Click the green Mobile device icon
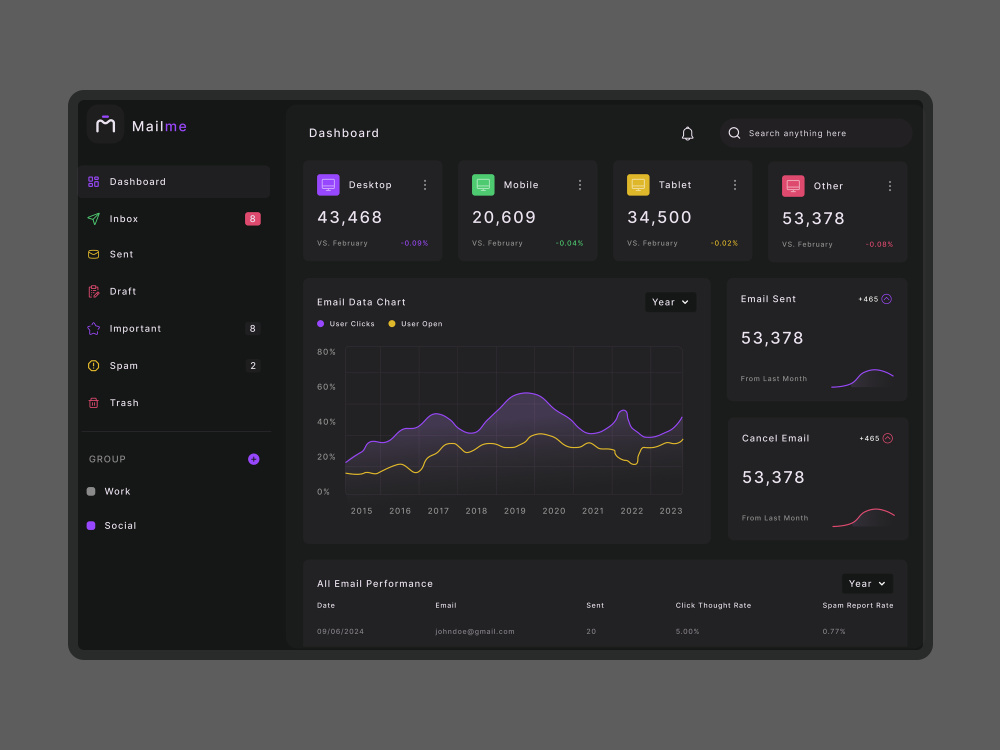This screenshot has height=750, width=1000. 483,185
